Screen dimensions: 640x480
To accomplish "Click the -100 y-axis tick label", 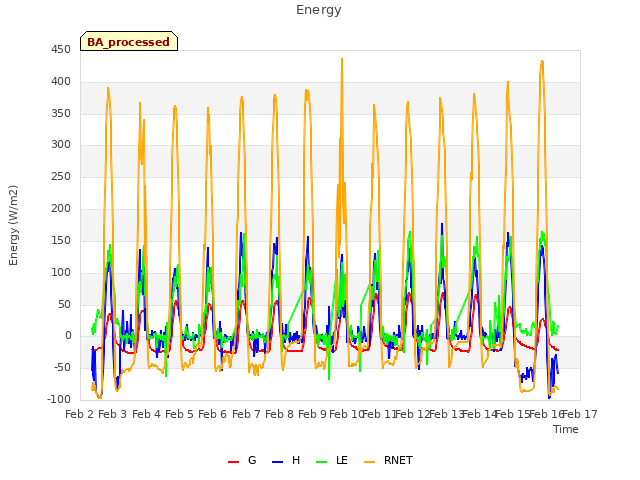I will tap(59, 400).
